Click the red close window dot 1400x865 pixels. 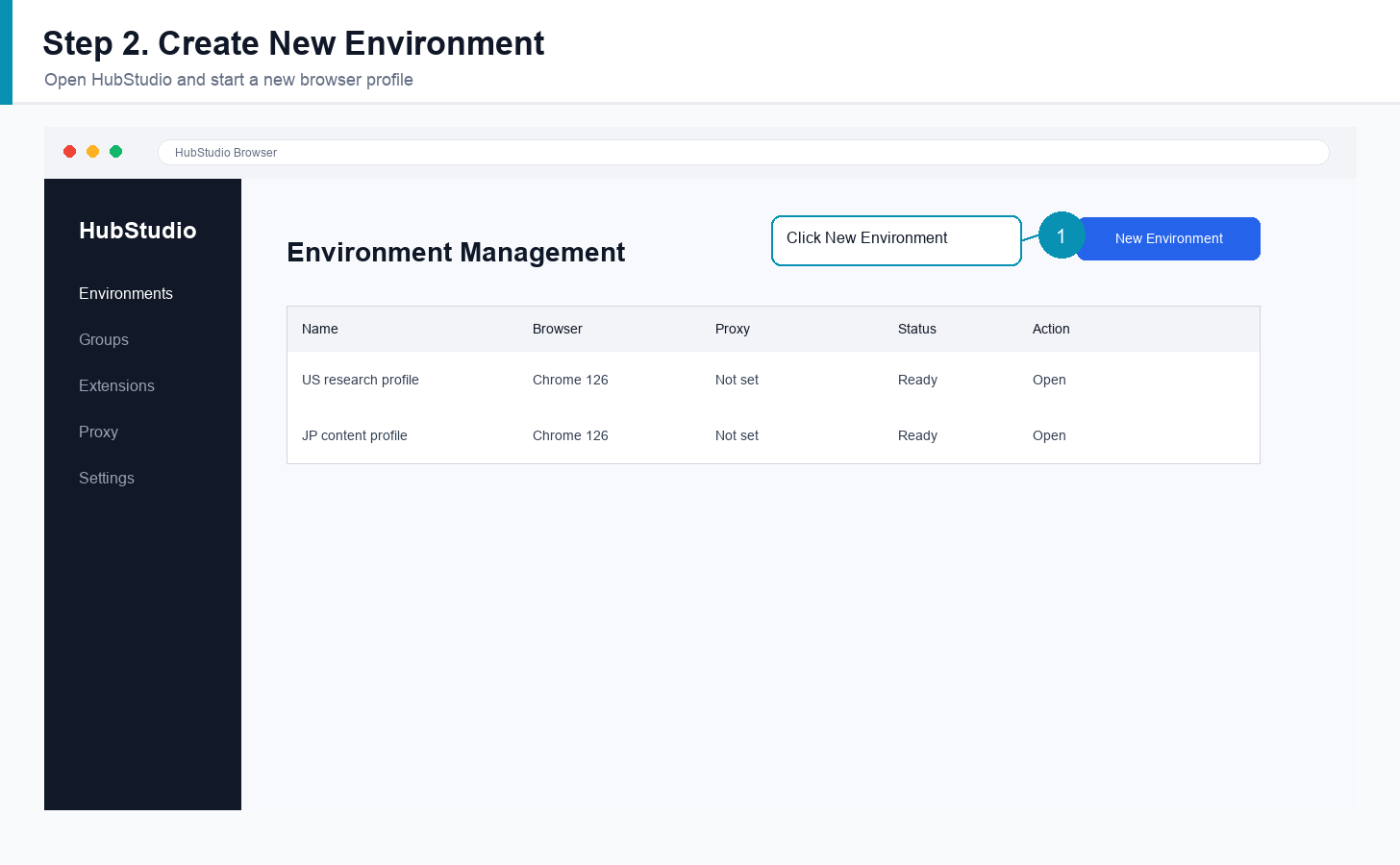click(x=70, y=151)
